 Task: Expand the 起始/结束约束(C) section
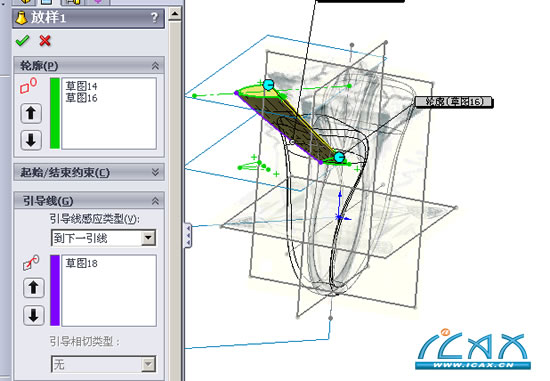pos(155,172)
